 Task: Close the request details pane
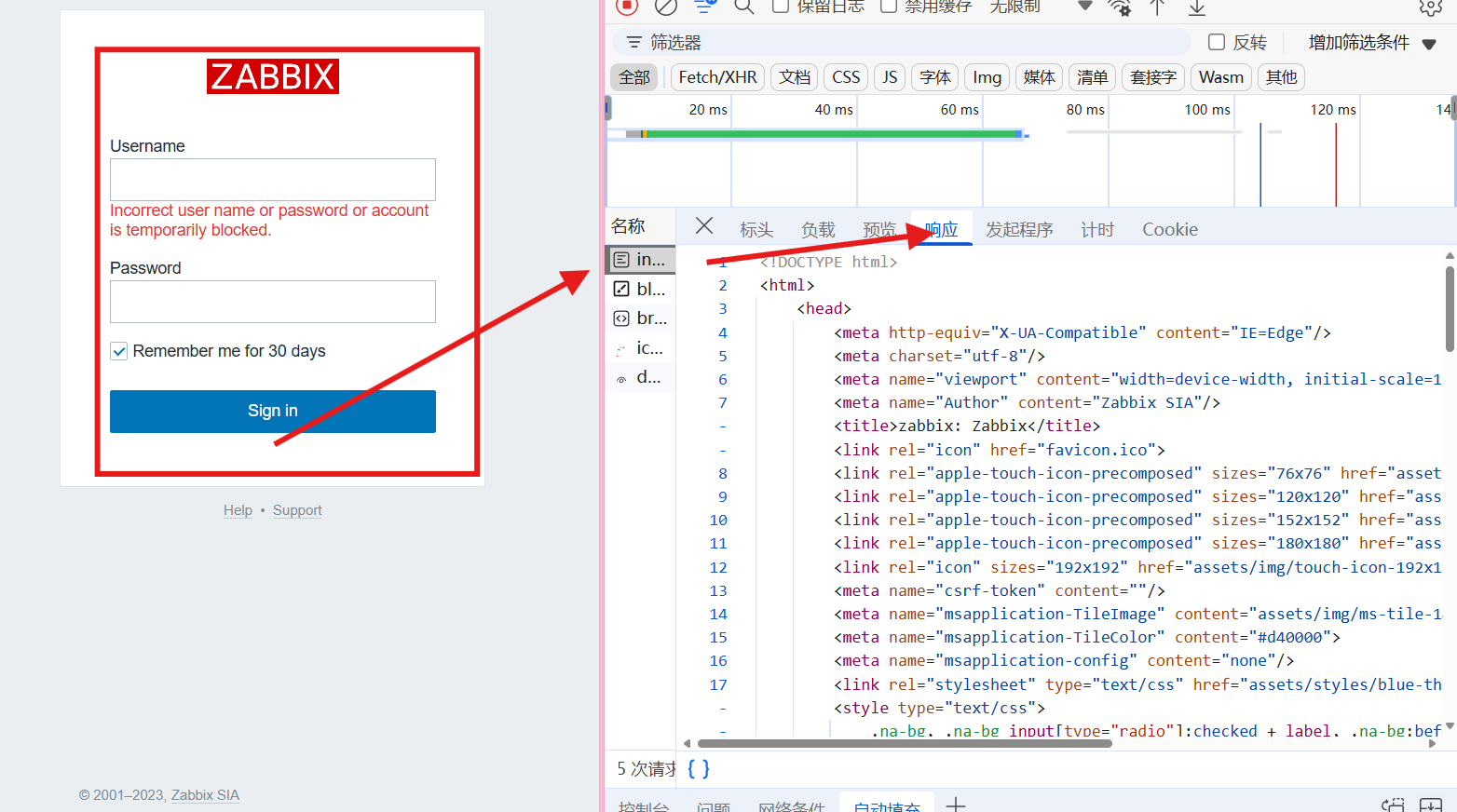click(704, 226)
